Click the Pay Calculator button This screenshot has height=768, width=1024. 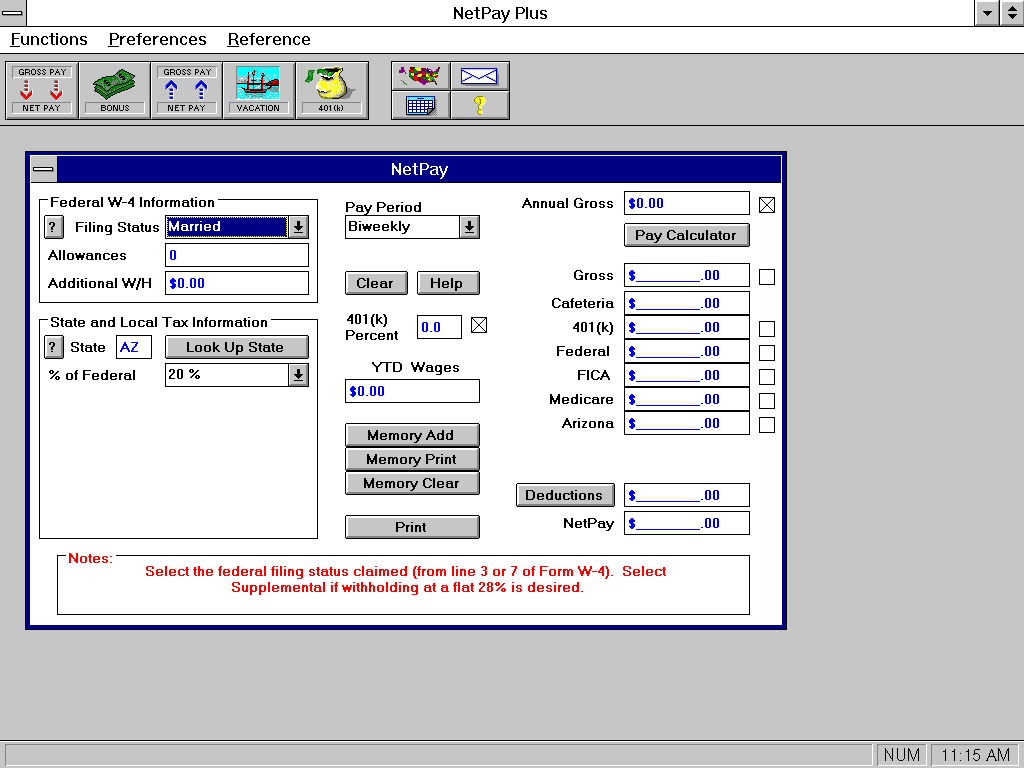coord(686,235)
